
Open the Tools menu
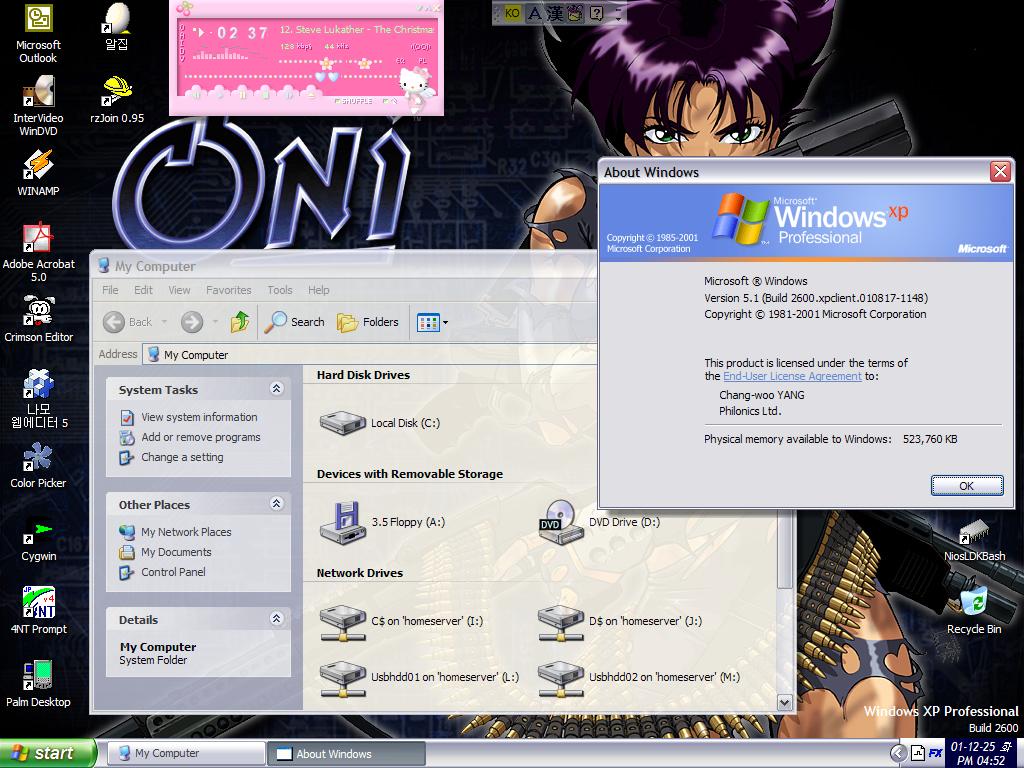(280, 290)
